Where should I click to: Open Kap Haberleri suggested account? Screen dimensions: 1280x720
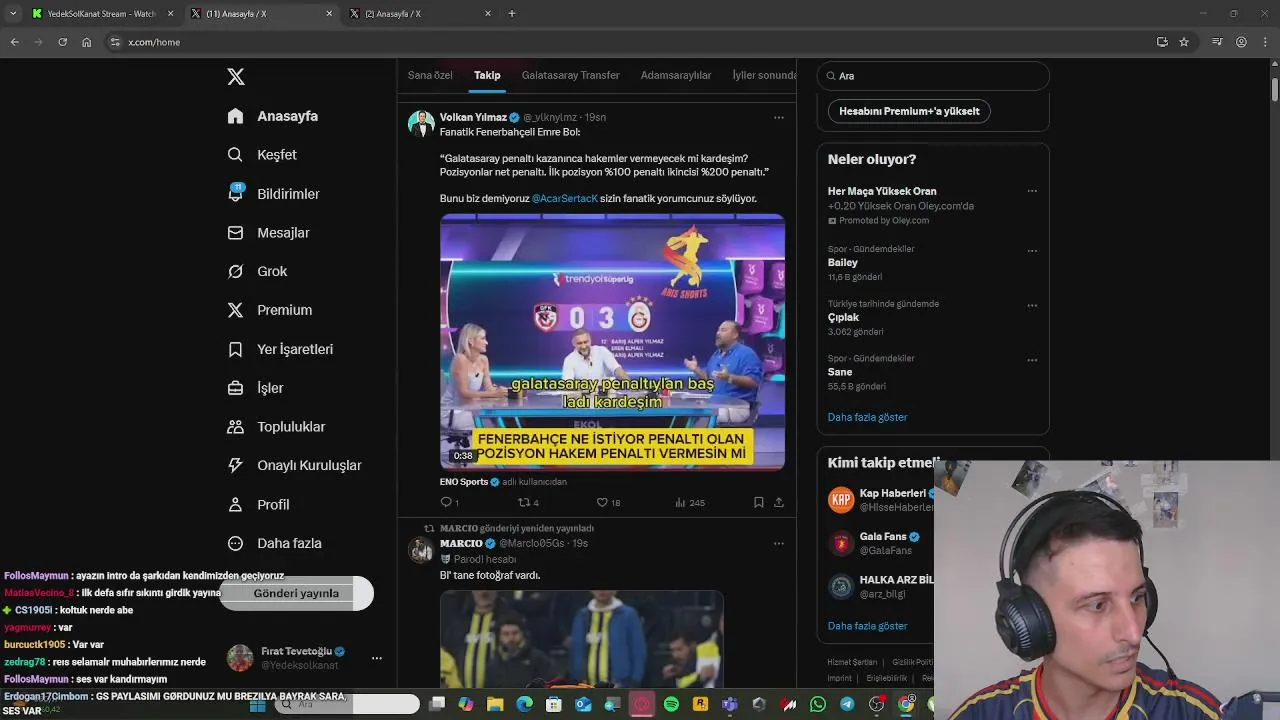tap(880, 500)
